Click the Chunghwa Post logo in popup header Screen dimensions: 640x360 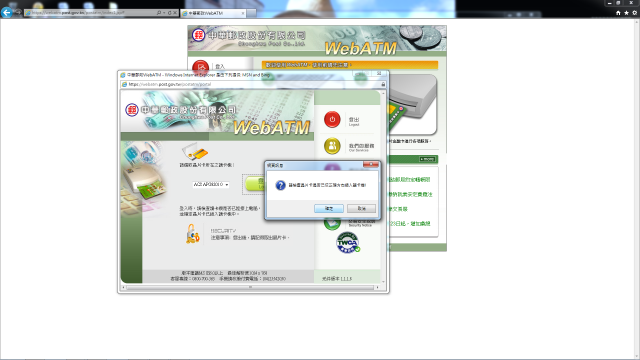coord(131,110)
